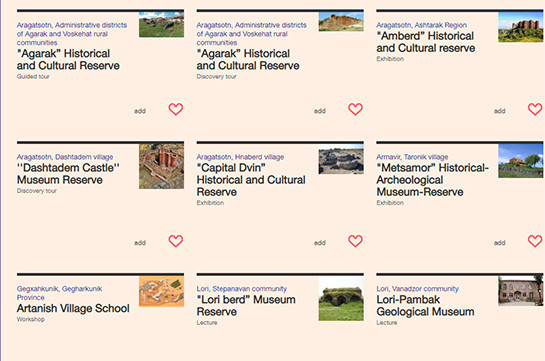
Task: Click Capital Dvin ruins thumbnail
Action: (x=341, y=159)
